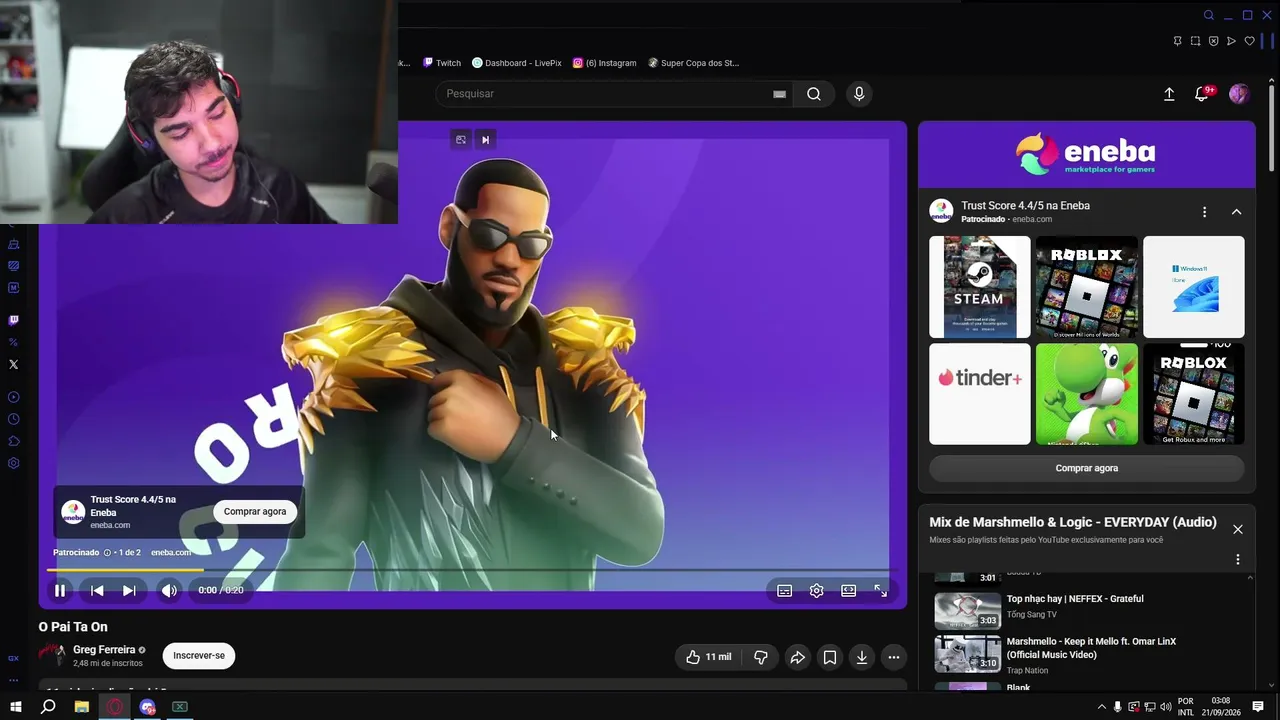Add page to bookmarks with the heart icon

(x=1249, y=41)
